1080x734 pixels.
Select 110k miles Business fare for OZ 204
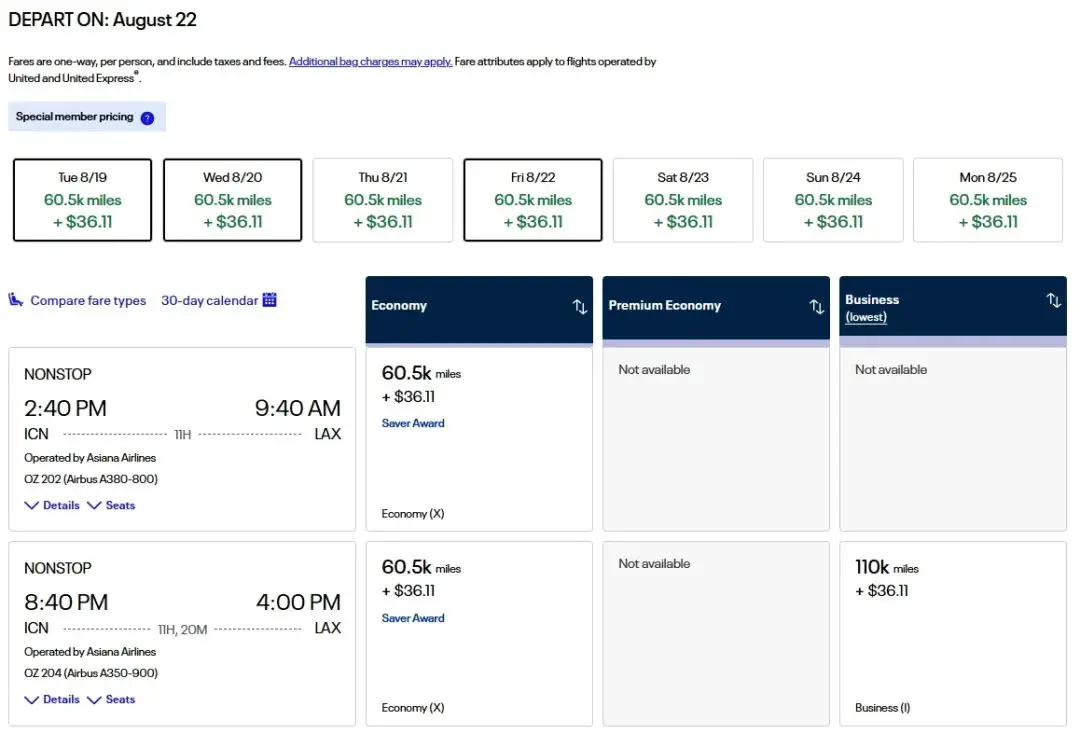coord(952,634)
